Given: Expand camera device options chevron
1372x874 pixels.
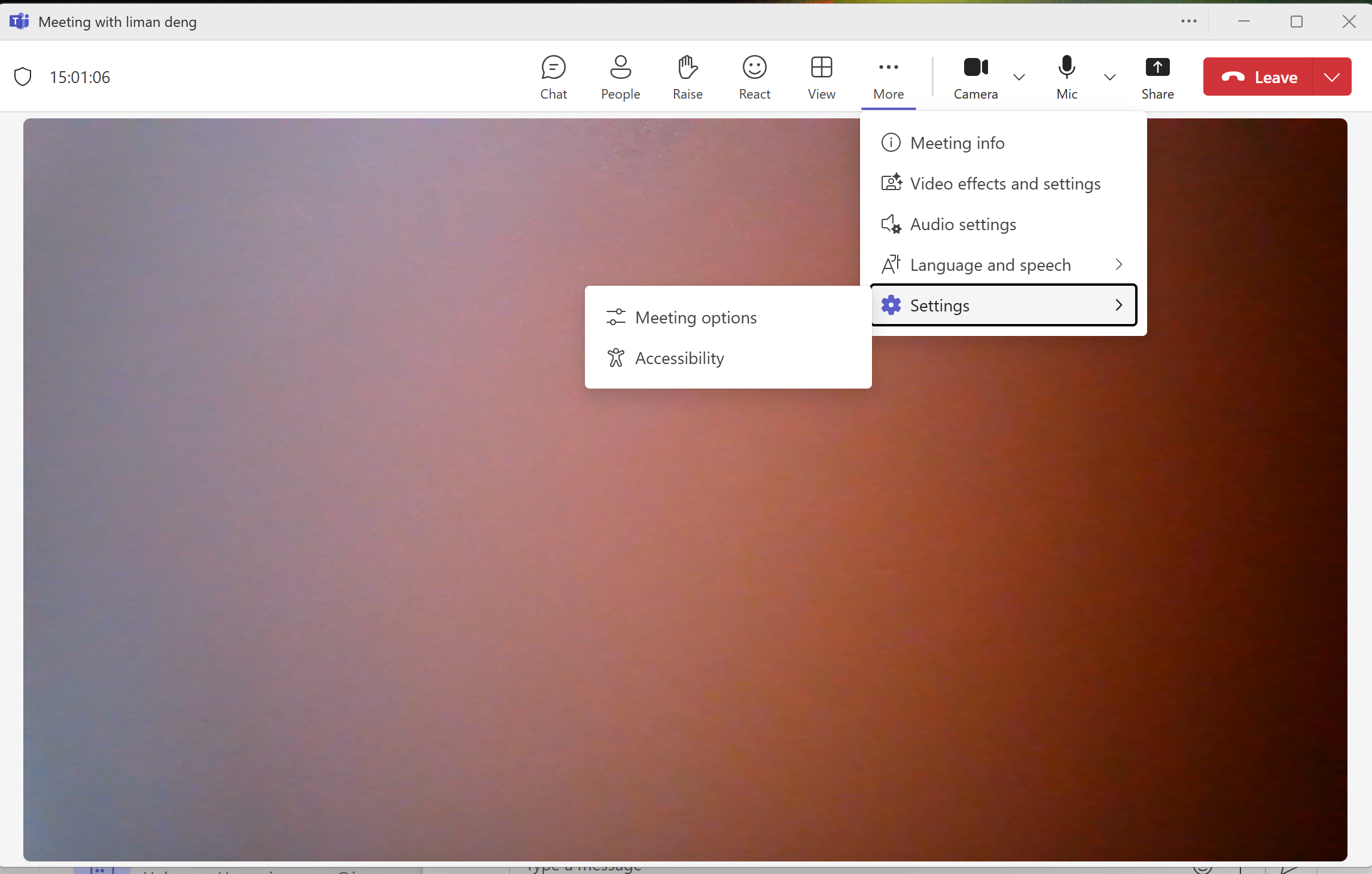Looking at the screenshot, I should tap(1019, 77).
